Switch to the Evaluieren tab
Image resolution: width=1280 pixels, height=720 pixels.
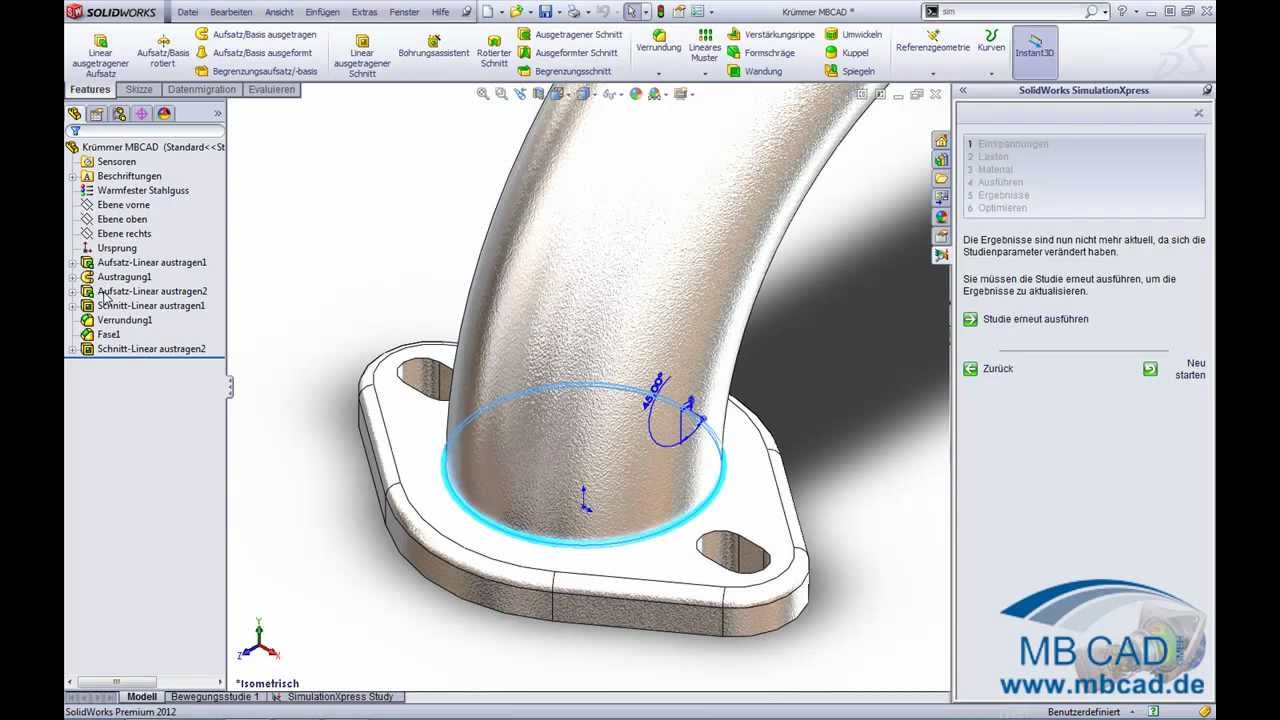pyautogui.click(x=272, y=89)
